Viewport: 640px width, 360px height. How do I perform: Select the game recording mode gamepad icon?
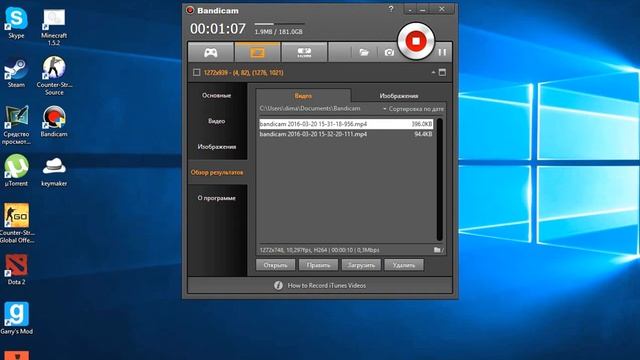[x=211, y=52]
